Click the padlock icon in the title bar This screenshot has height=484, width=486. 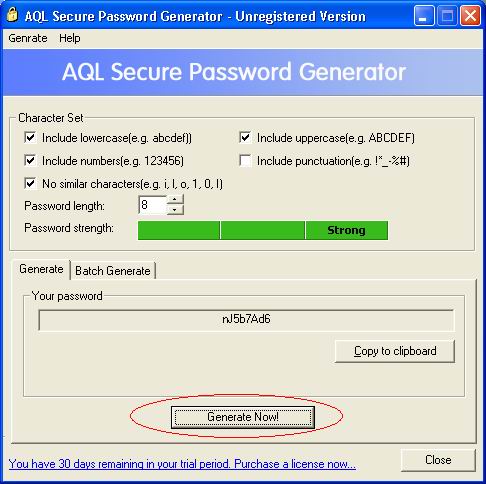click(12, 15)
